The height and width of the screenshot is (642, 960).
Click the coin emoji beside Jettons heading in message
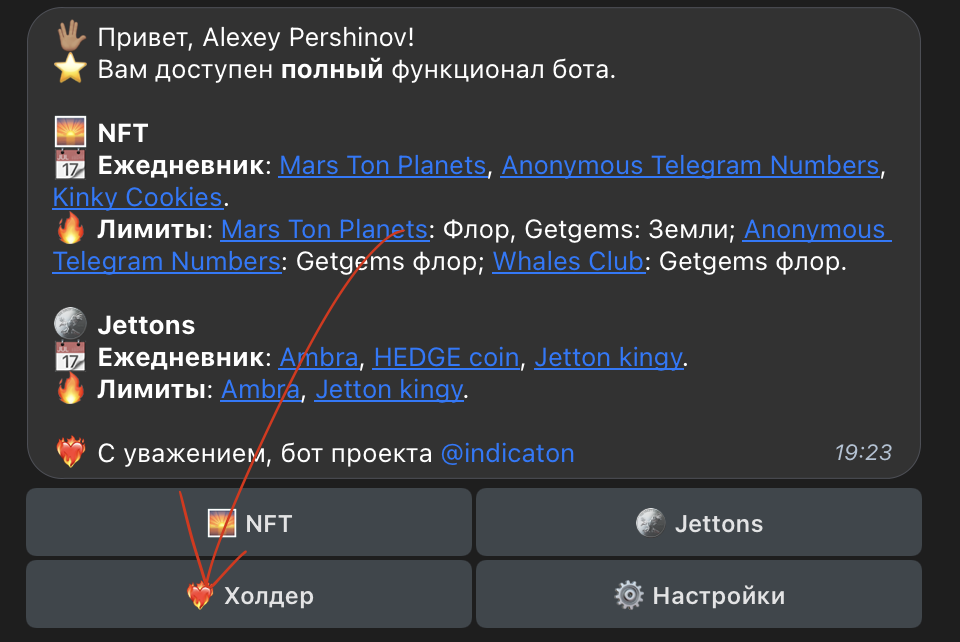[71, 325]
